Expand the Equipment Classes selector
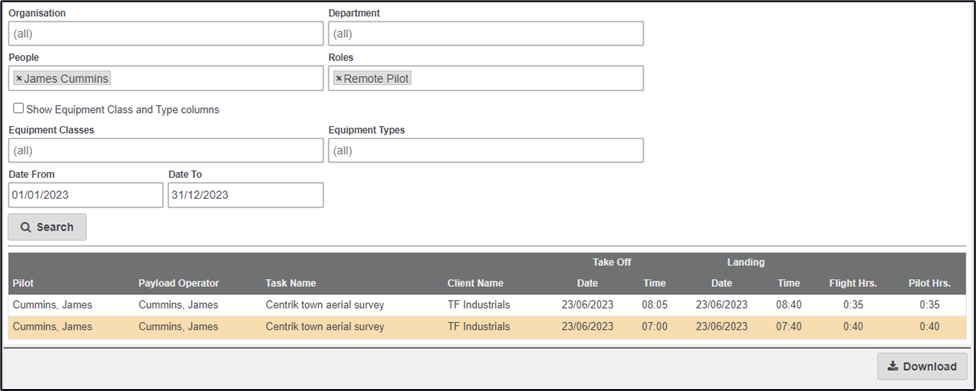The width and height of the screenshot is (976, 391). click(166, 151)
